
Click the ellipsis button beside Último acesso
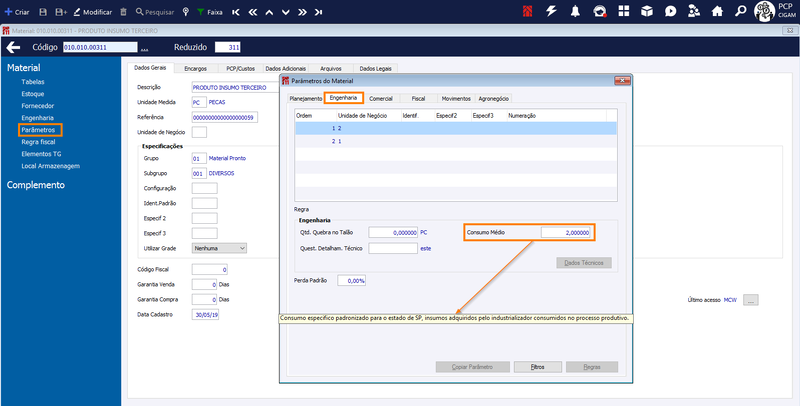tap(751, 300)
